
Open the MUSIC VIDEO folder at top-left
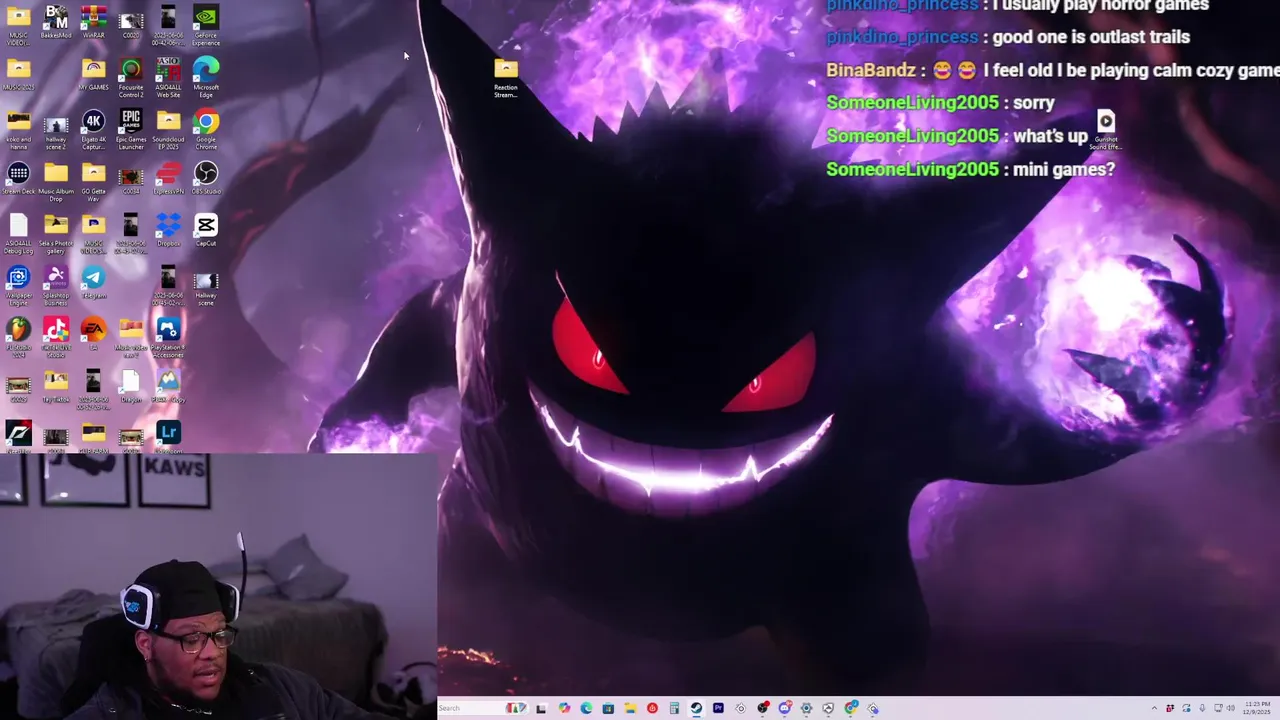click(18, 26)
